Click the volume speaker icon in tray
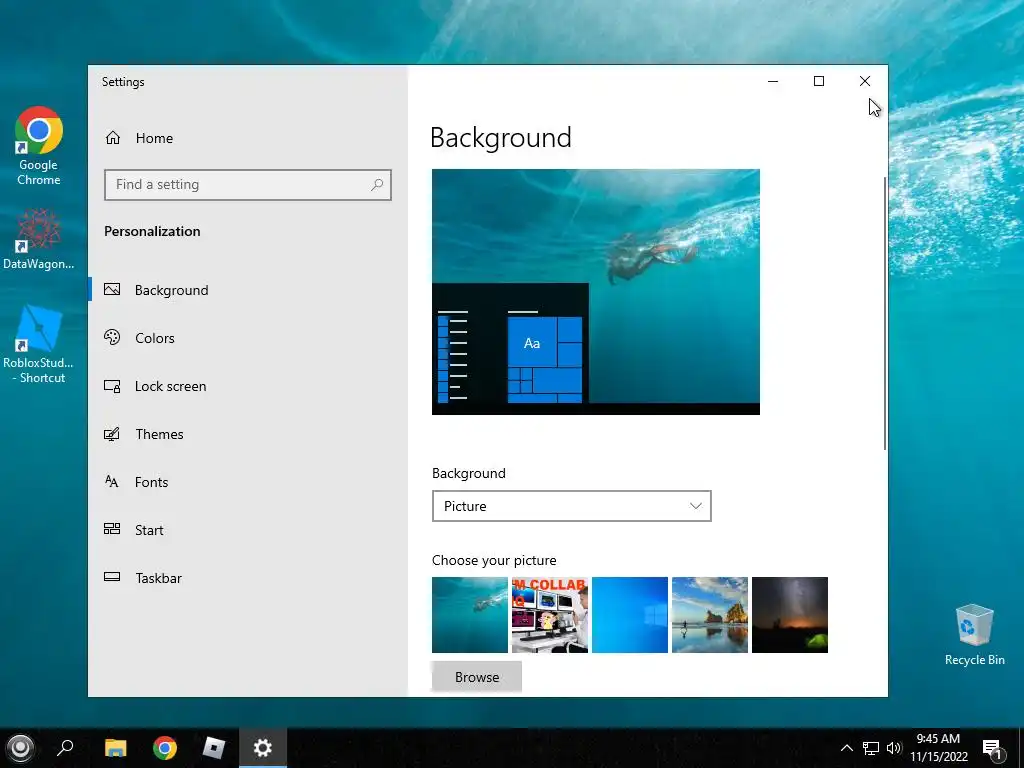The height and width of the screenshot is (768, 1024). 894,748
